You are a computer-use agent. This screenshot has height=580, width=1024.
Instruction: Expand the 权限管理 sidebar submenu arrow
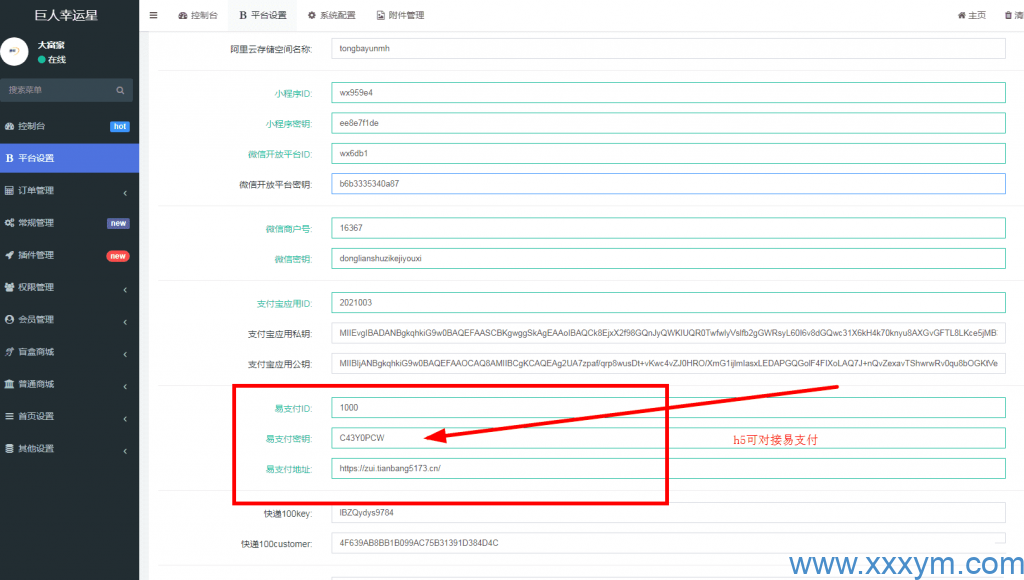(x=125, y=288)
